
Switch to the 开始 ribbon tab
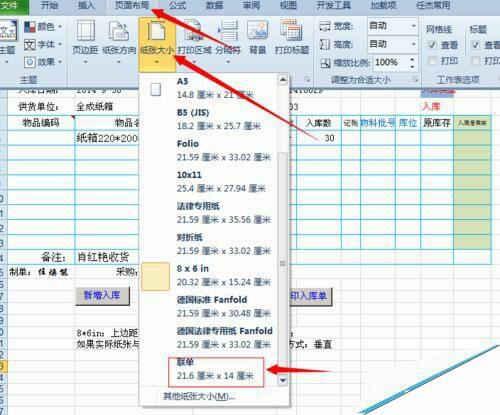click(49, 5)
